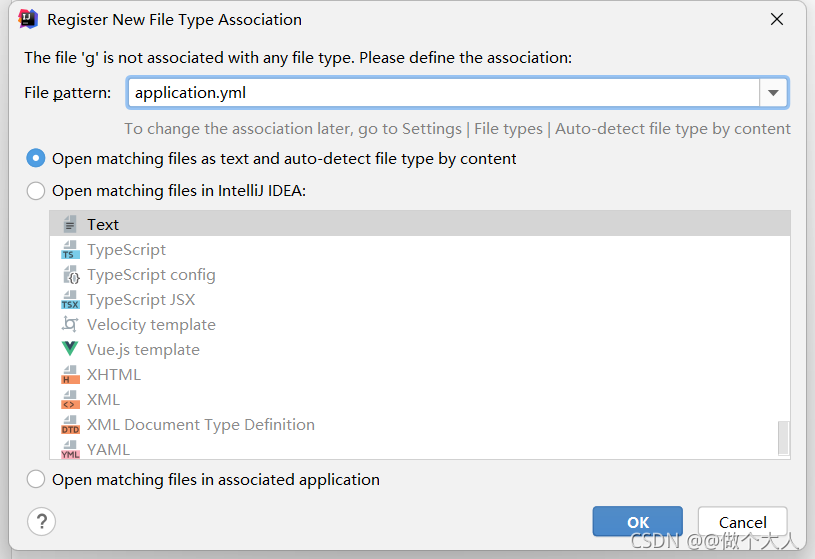Click the XML DTD file icon

click(x=70, y=425)
